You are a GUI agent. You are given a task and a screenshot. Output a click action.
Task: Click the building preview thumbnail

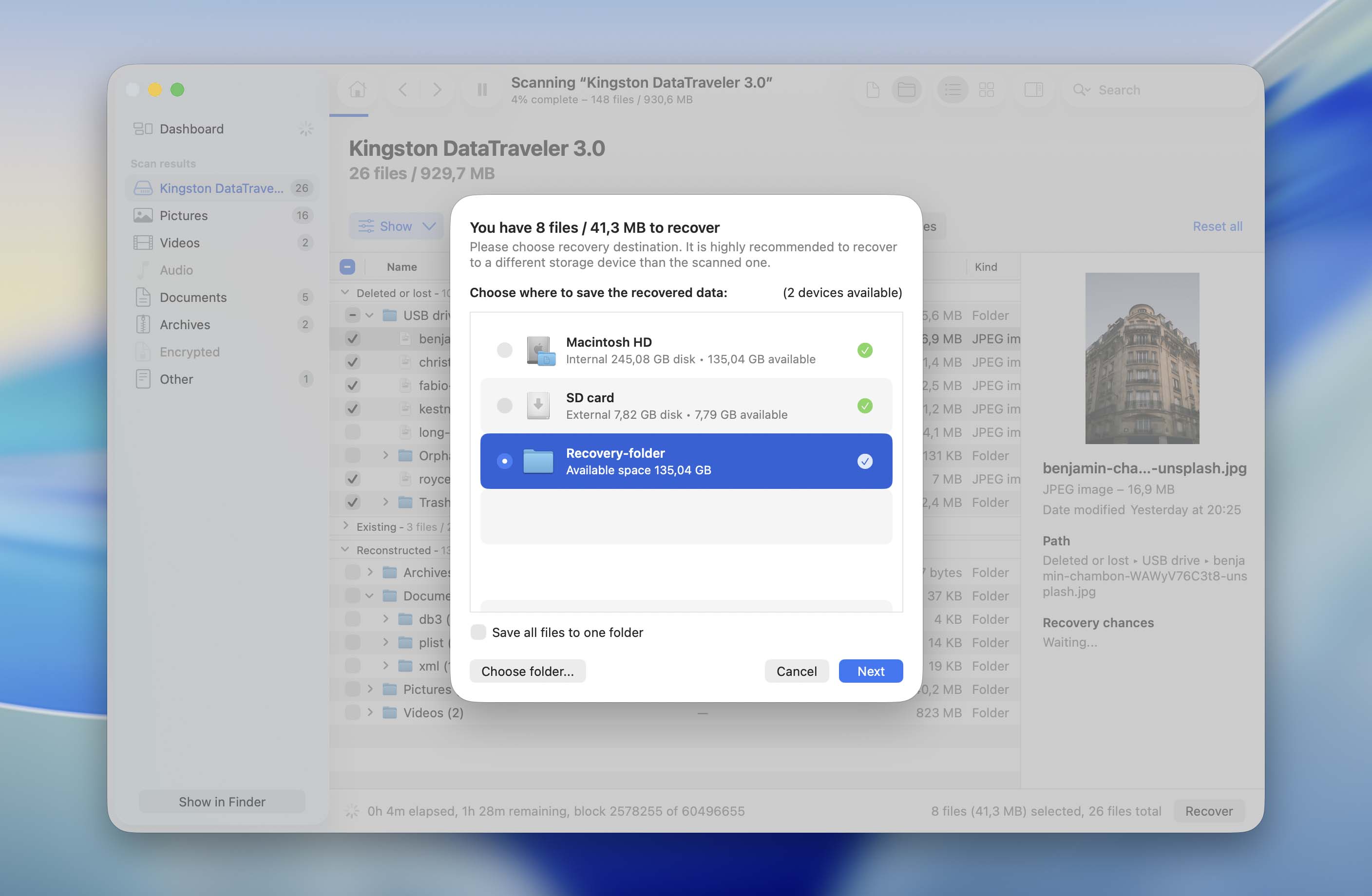1142,358
